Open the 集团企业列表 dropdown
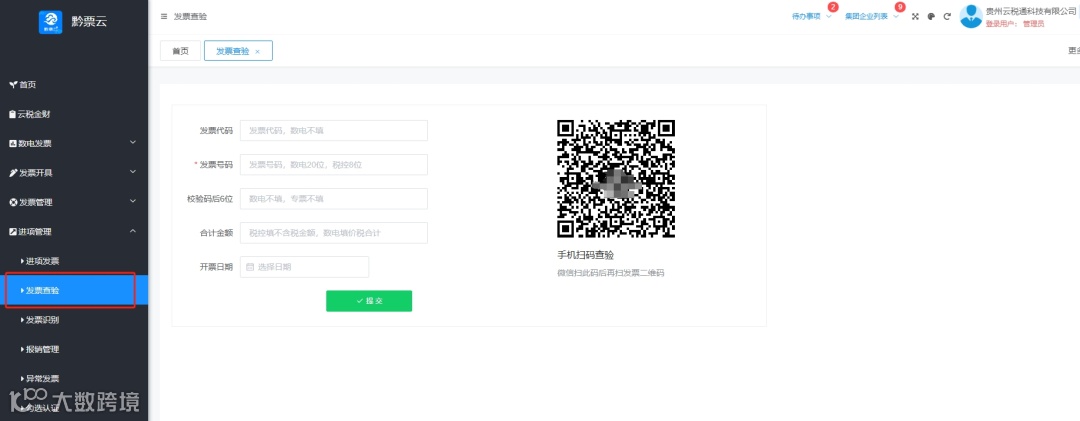 point(871,17)
